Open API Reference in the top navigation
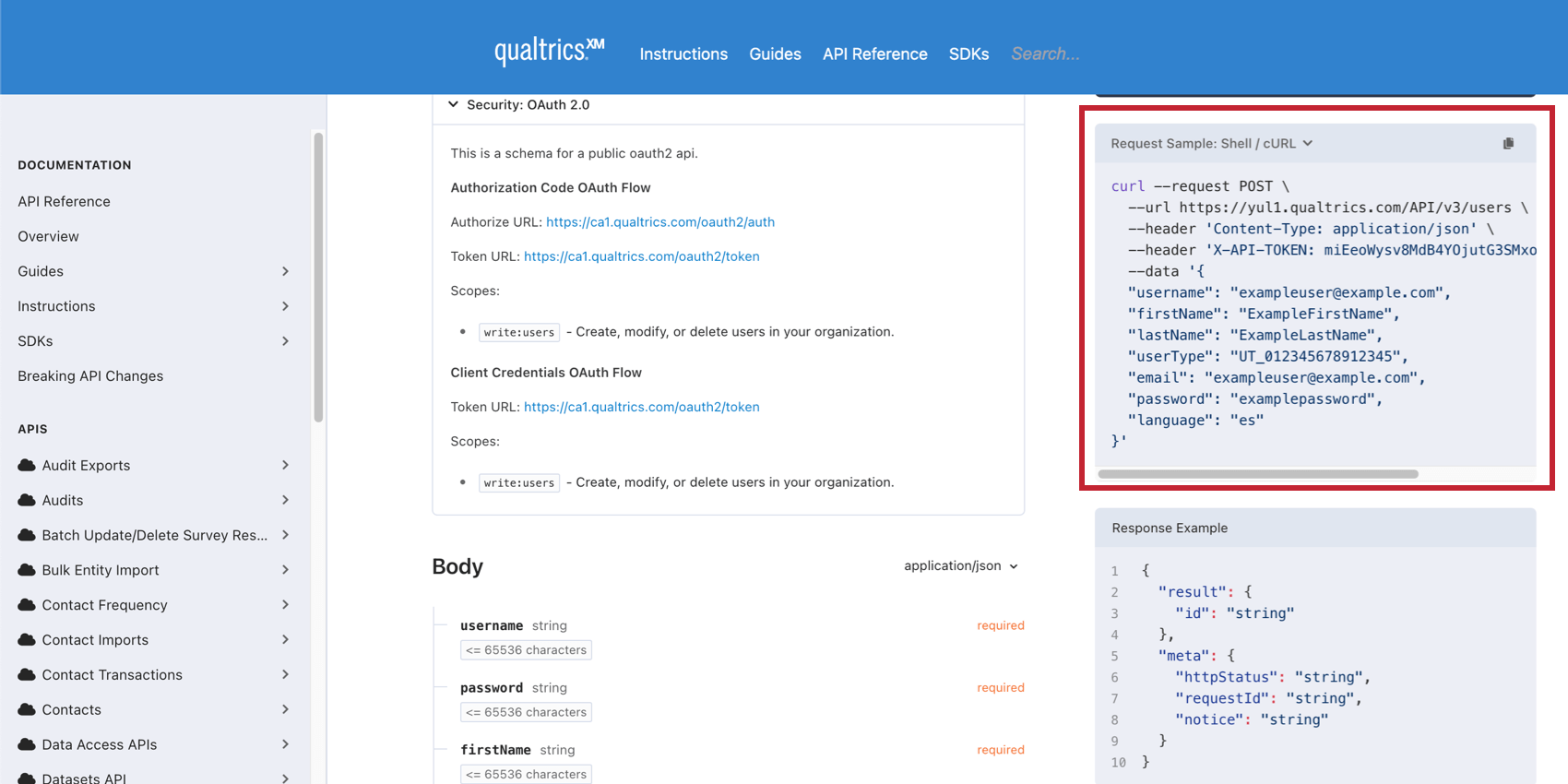1568x784 pixels. 875,53
